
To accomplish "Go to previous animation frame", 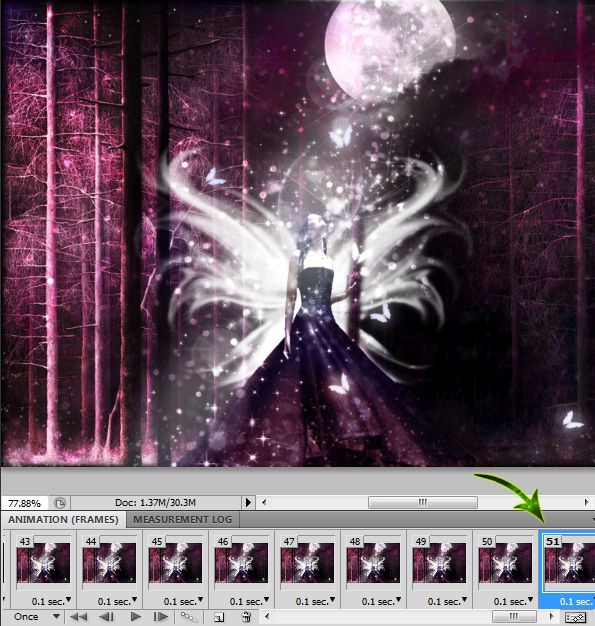I will (x=106, y=617).
